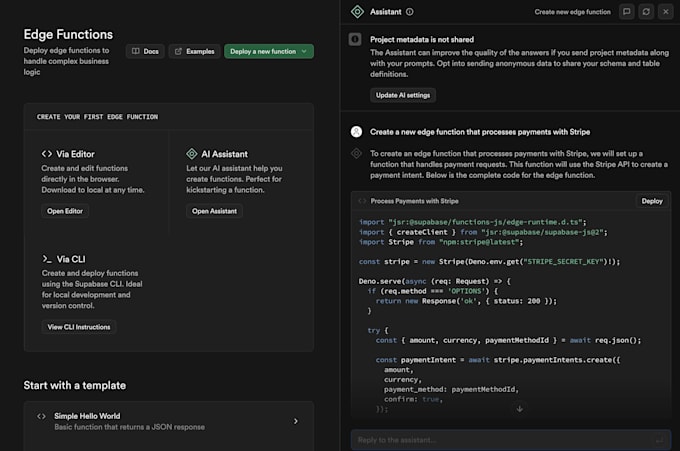Open the Simple Hello World template

[169, 421]
